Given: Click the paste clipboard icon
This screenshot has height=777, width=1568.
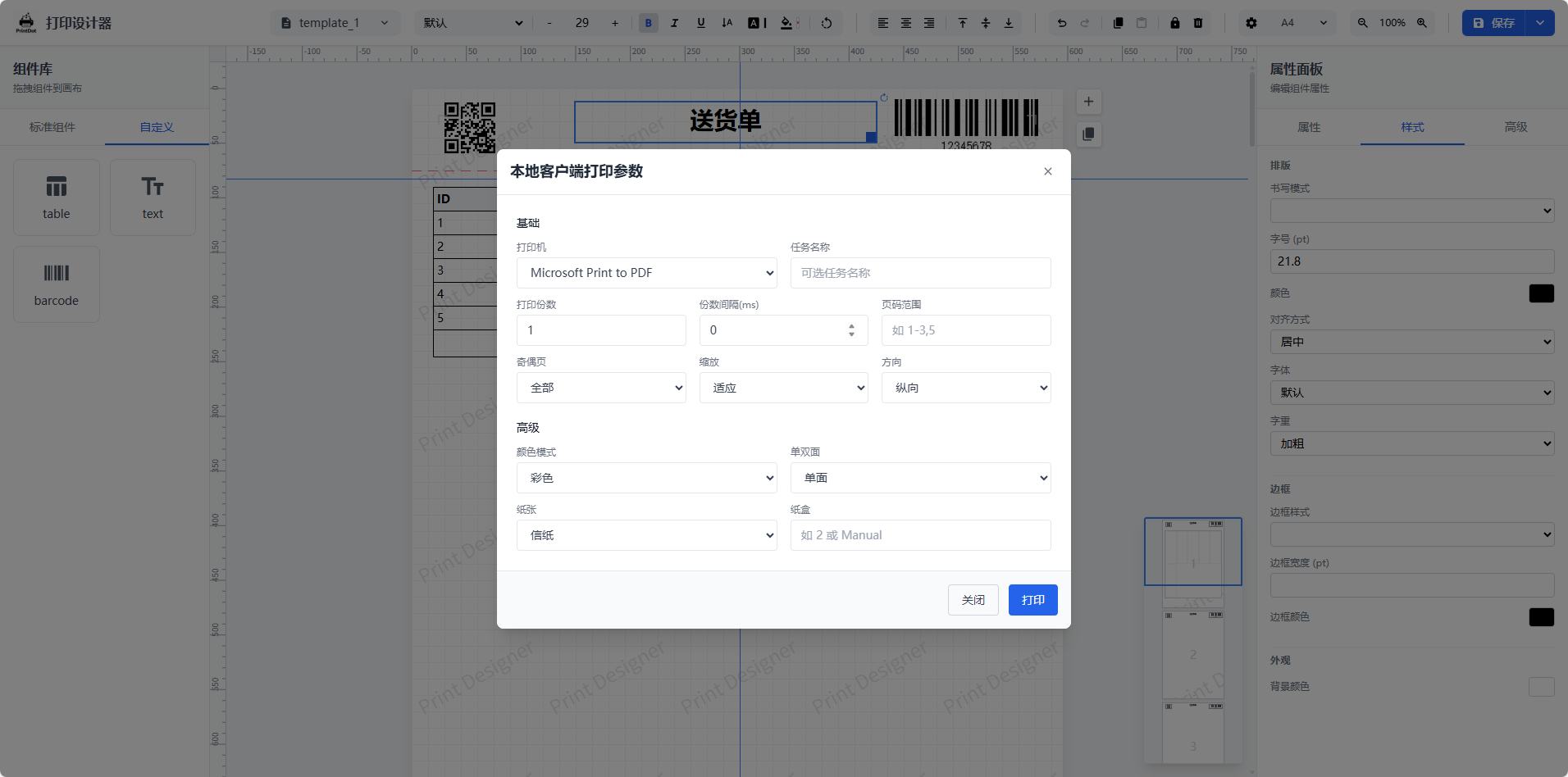Looking at the screenshot, I should point(1142,23).
